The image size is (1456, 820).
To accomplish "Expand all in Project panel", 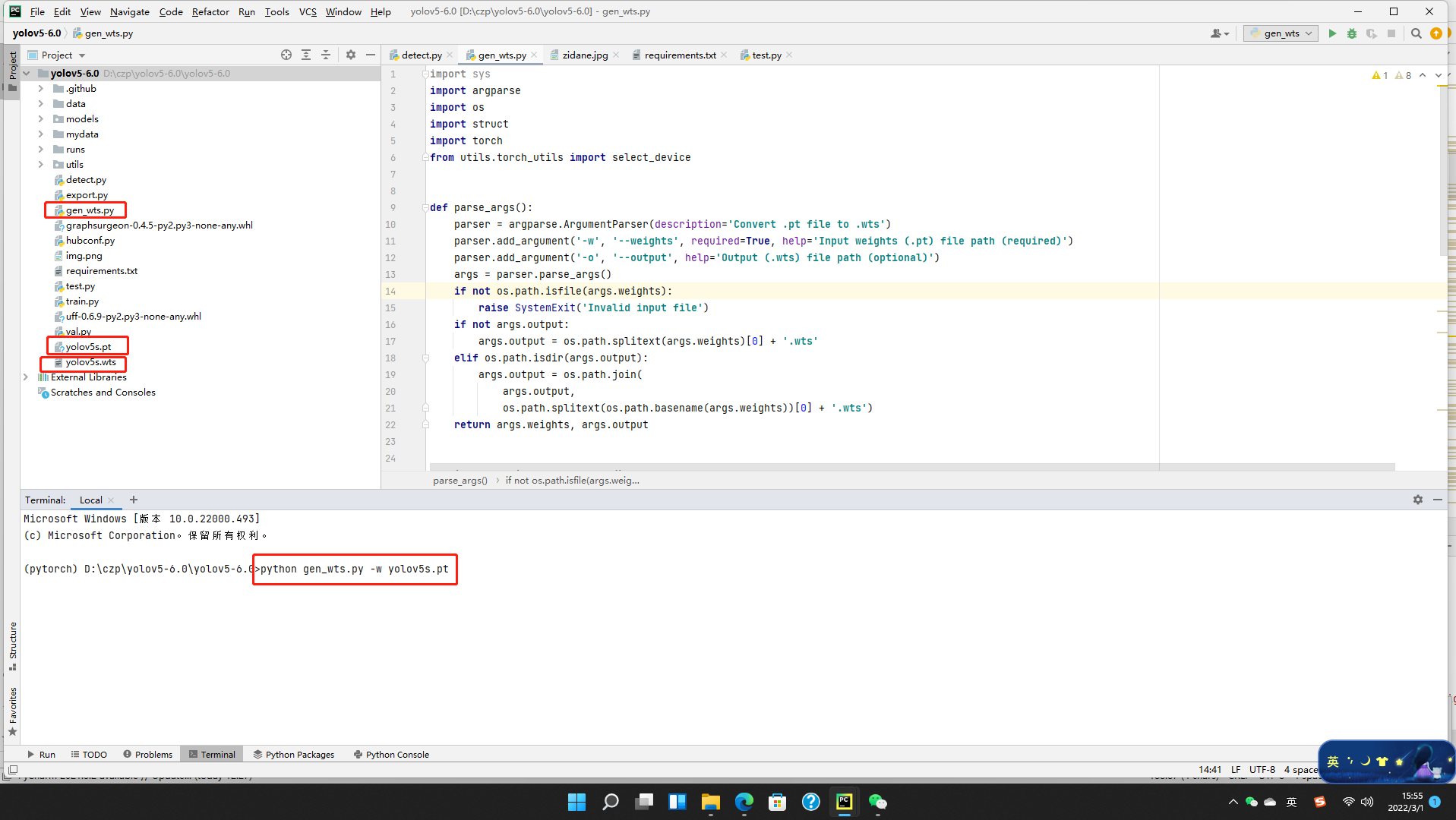I will (306, 55).
